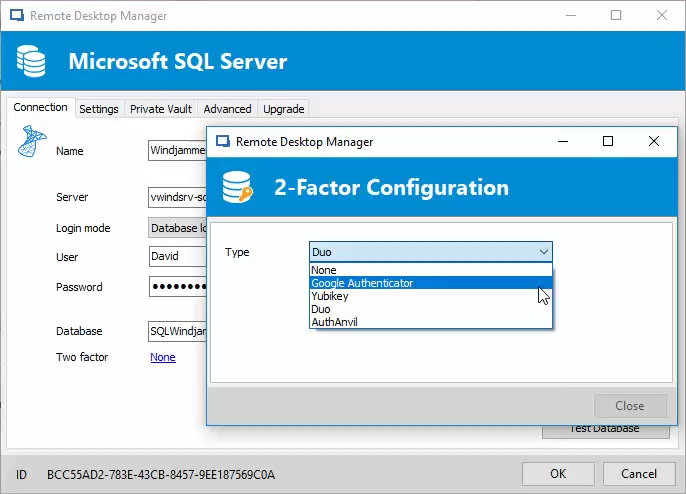Switch to the Settings tab
Image resolution: width=686 pixels, height=494 pixels.
pos(99,109)
